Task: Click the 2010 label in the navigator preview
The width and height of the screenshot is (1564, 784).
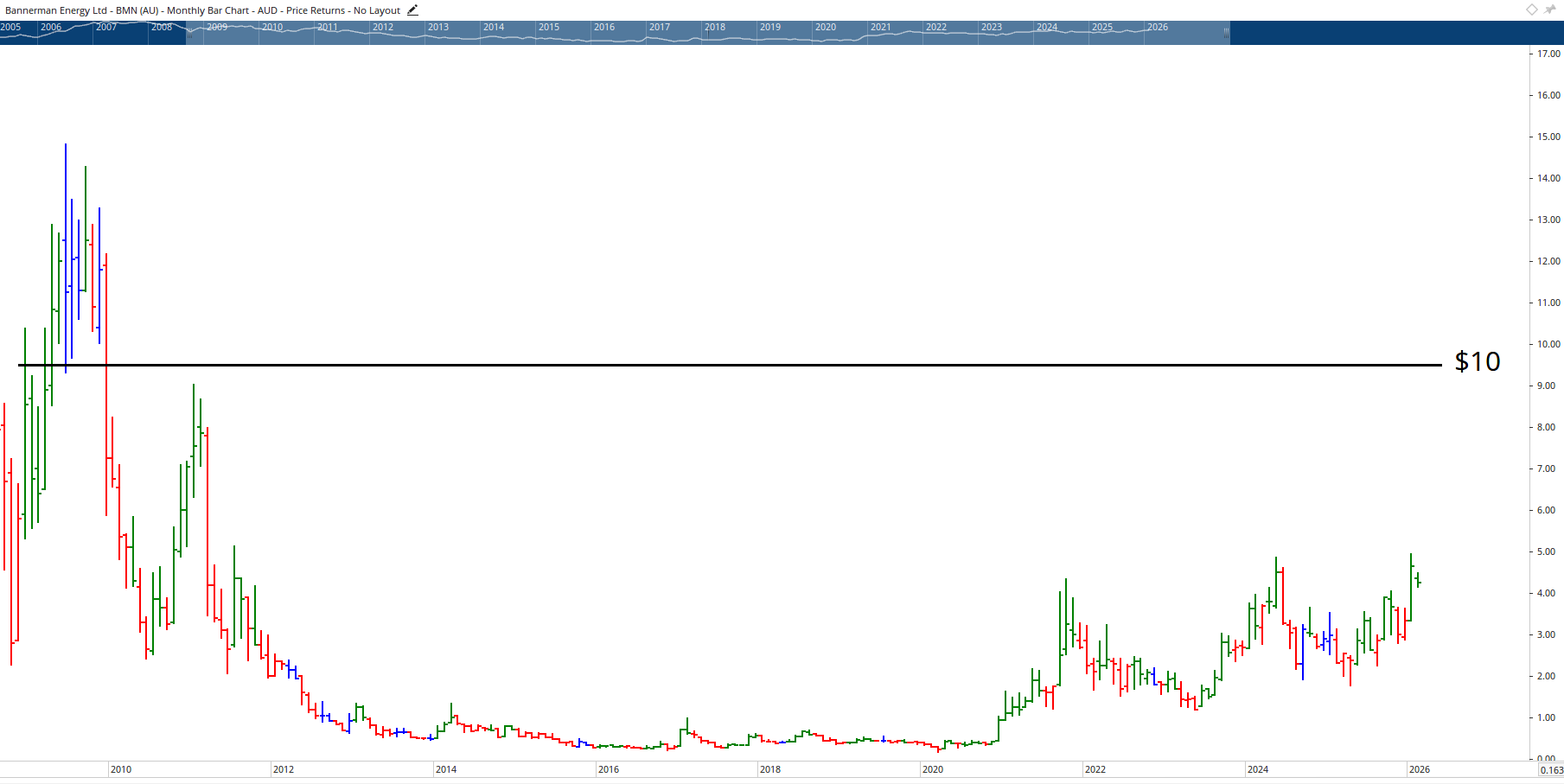Action: tap(272, 27)
